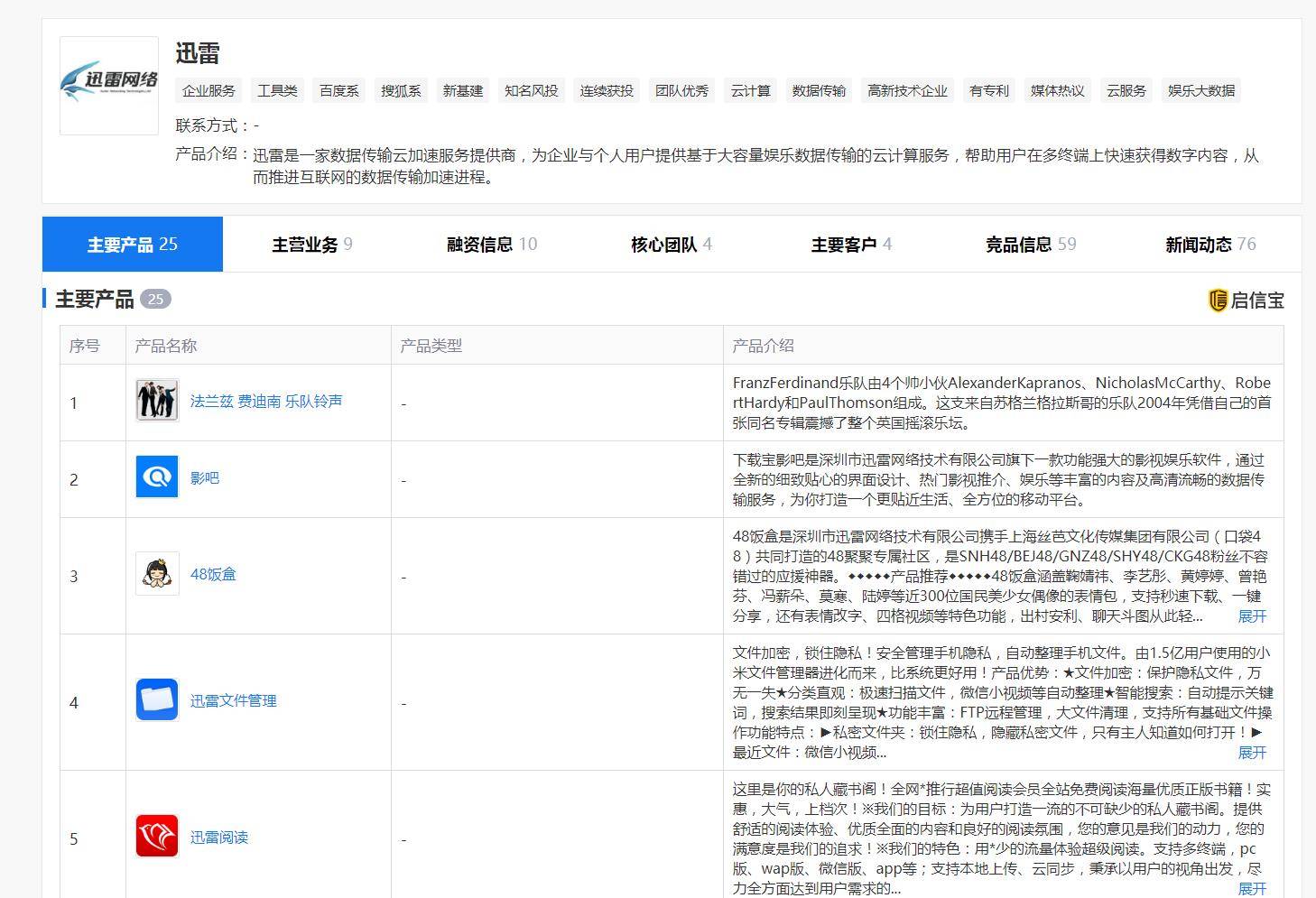Image resolution: width=1316 pixels, height=898 pixels.
Task: Open the 融资信息 tab
Action: click(x=492, y=244)
